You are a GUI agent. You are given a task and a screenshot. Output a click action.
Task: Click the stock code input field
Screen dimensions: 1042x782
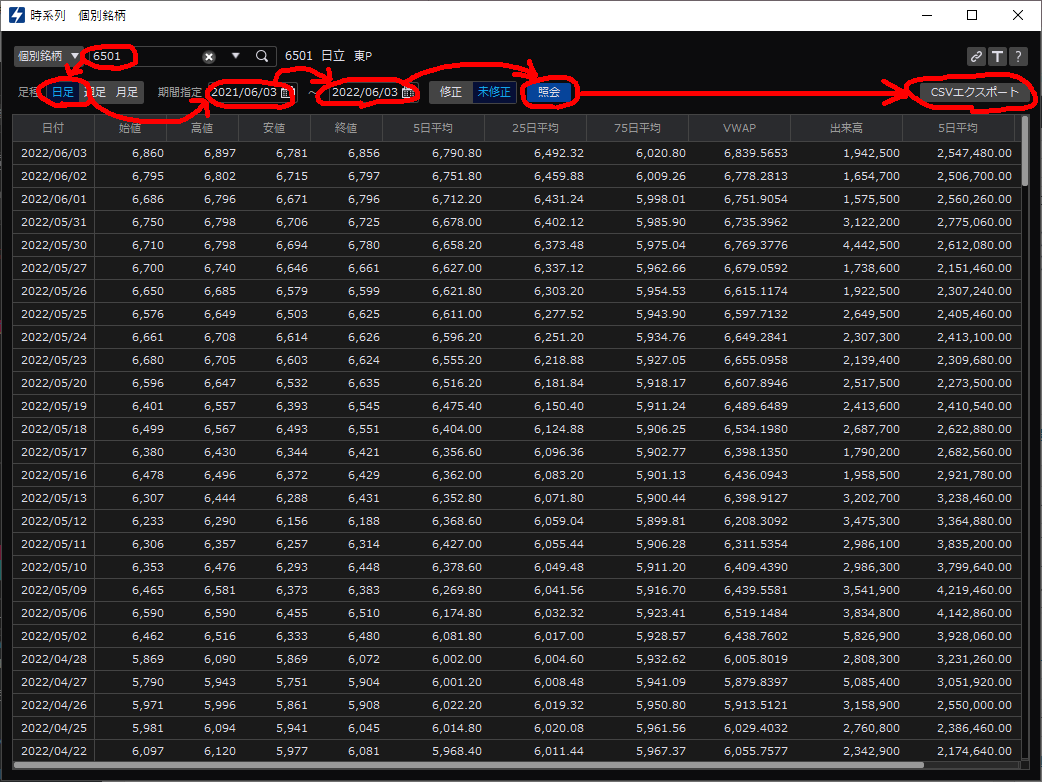tap(145, 57)
